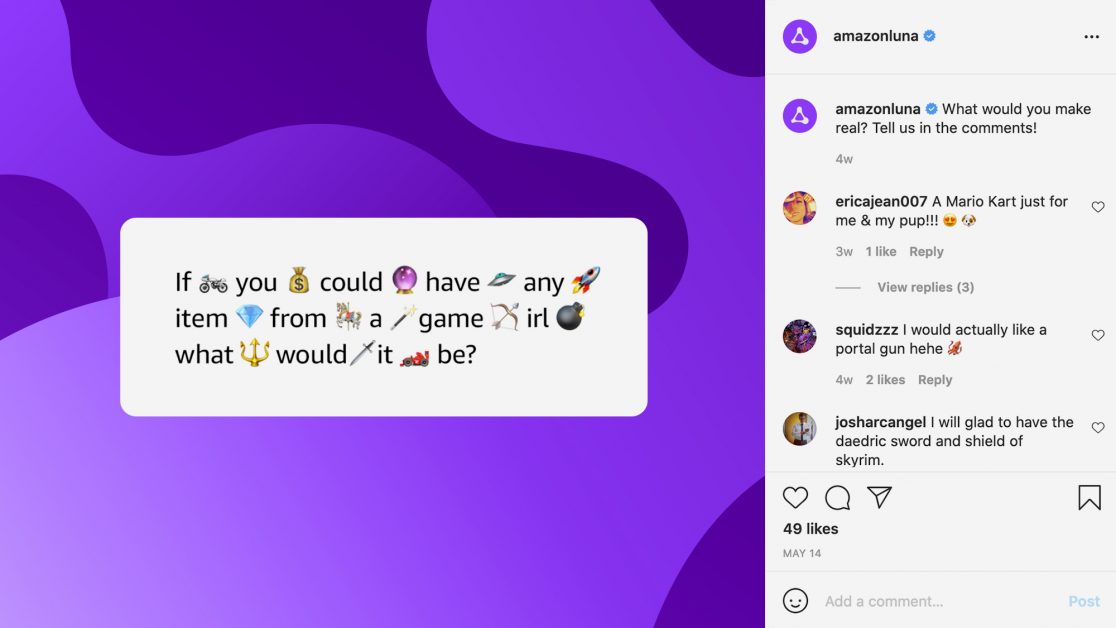Screen dimensions: 1116x628
Task: Open the emoji picker smiley icon
Action: (x=795, y=601)
